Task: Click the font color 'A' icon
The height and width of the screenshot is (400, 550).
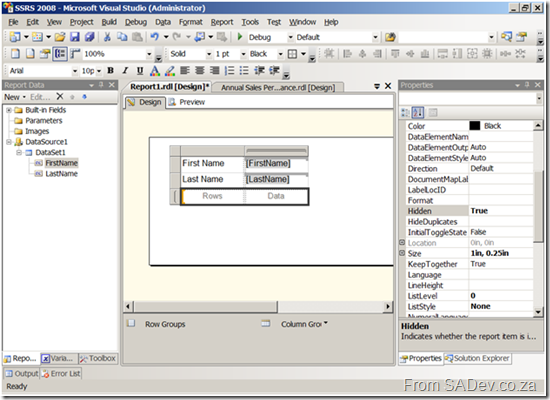Action: (x=155, y=71)
